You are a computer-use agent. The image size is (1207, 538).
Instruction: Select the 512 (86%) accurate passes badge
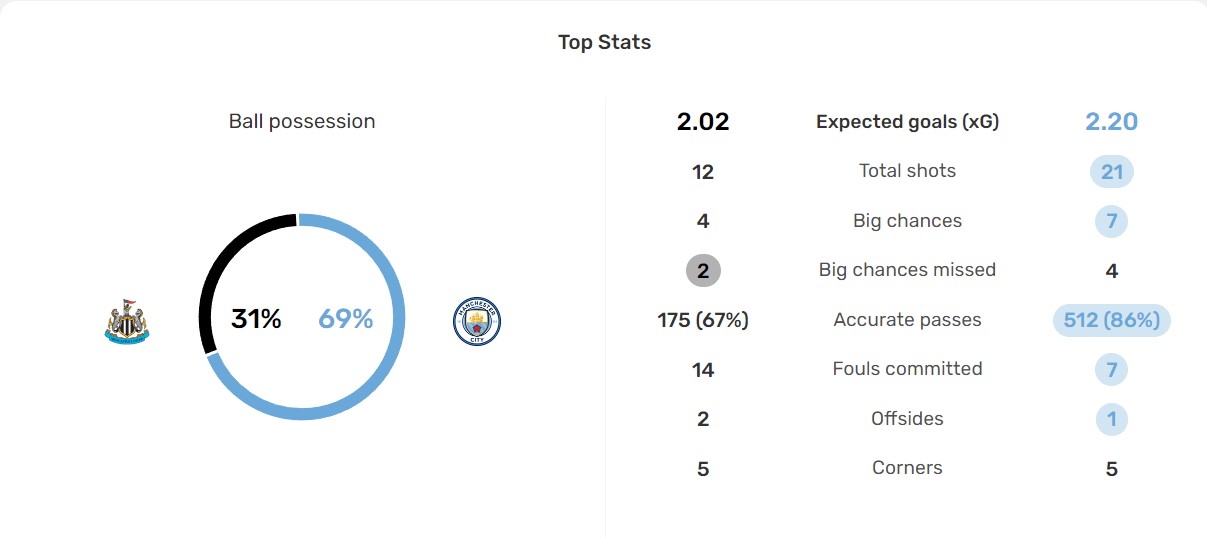point(1112,320)
